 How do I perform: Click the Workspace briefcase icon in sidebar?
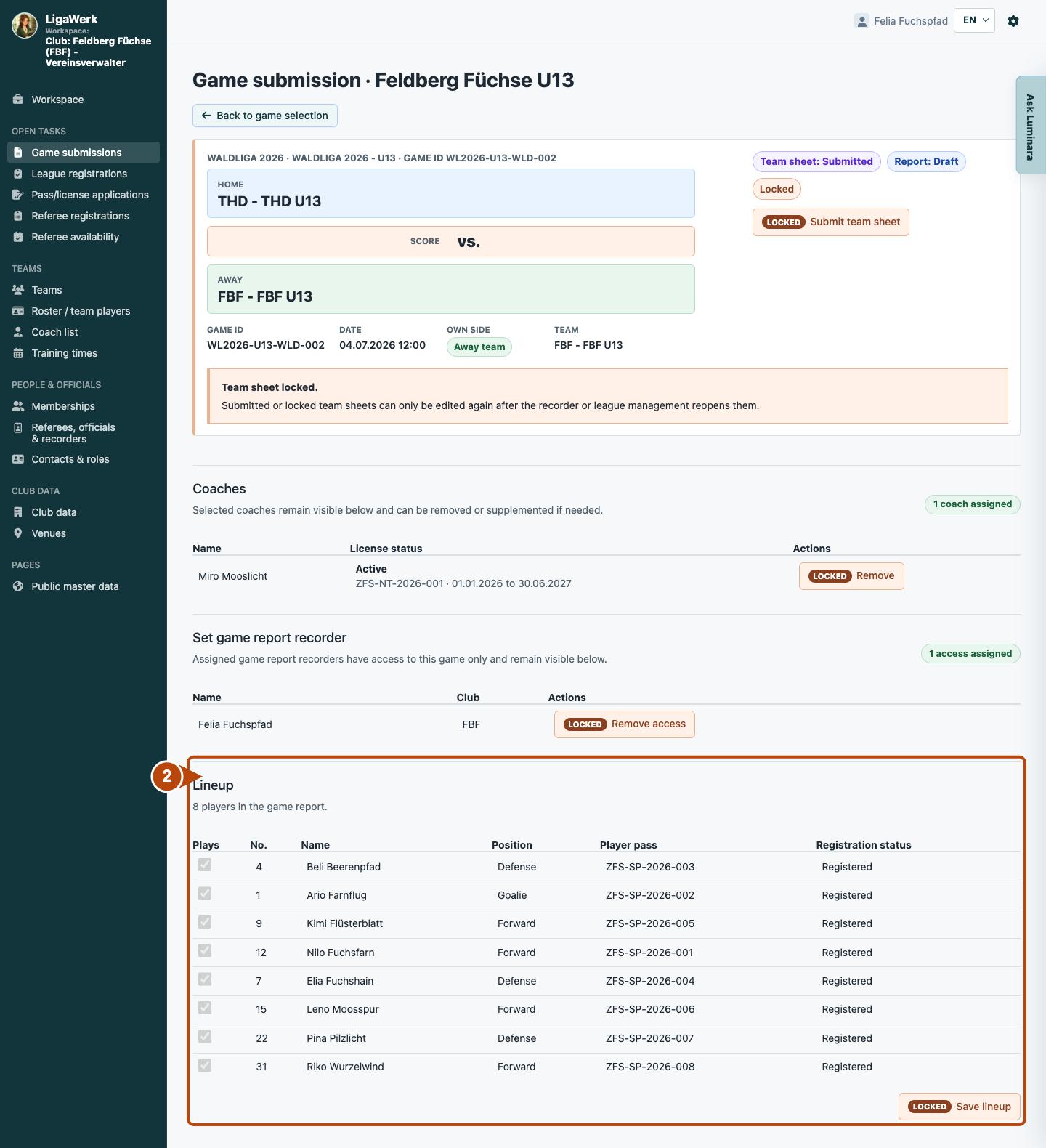[x=18, y=100]
